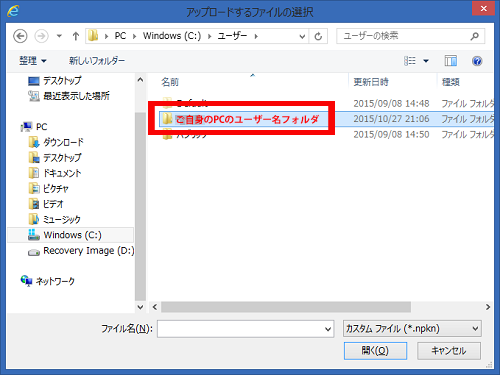Click 新しいフォルダー in the toolbar
Image resolution: width=500 pixels, height=375 pixels.
pyautogui.click(x=97, y=61)
